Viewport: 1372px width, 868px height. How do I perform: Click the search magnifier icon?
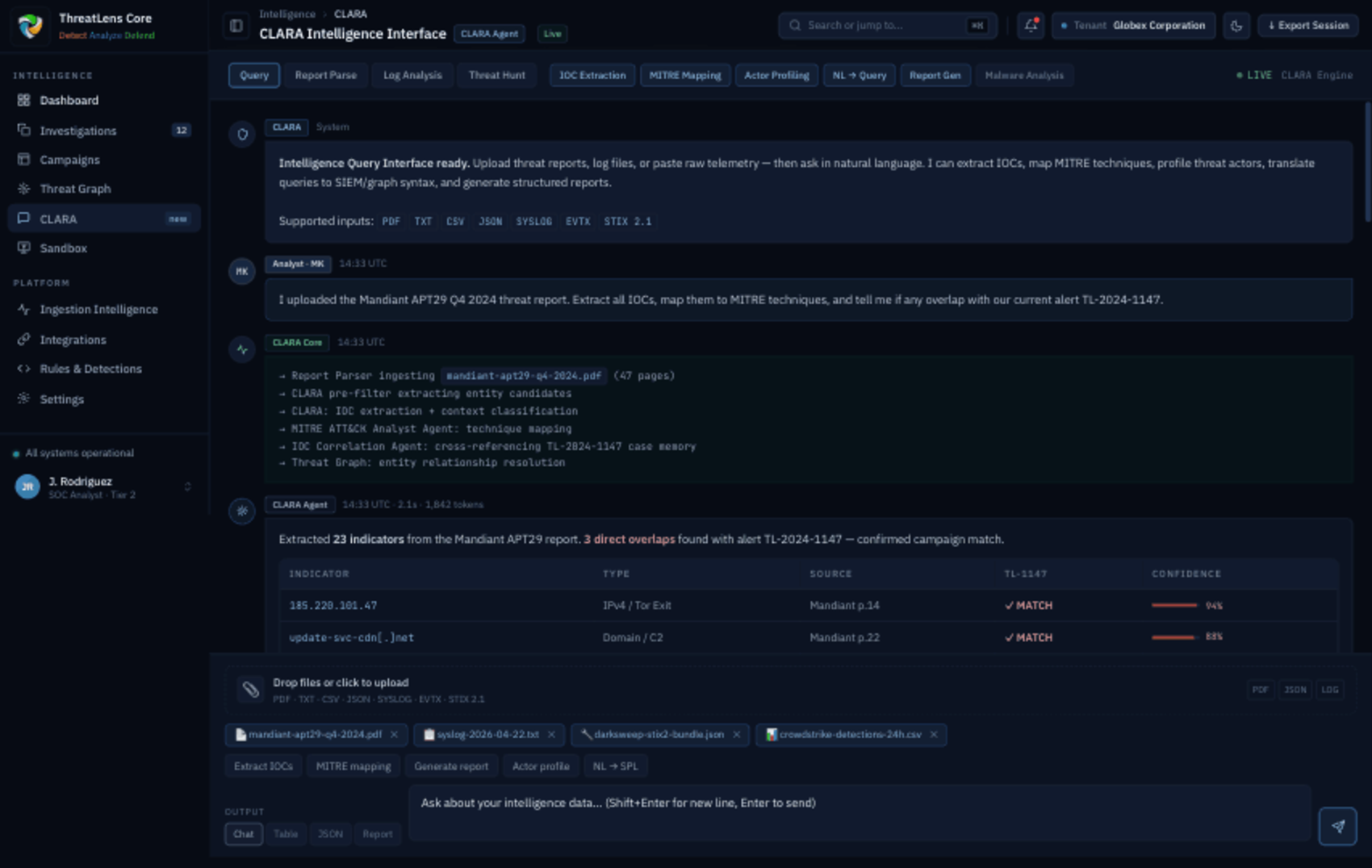click(795, 25)
